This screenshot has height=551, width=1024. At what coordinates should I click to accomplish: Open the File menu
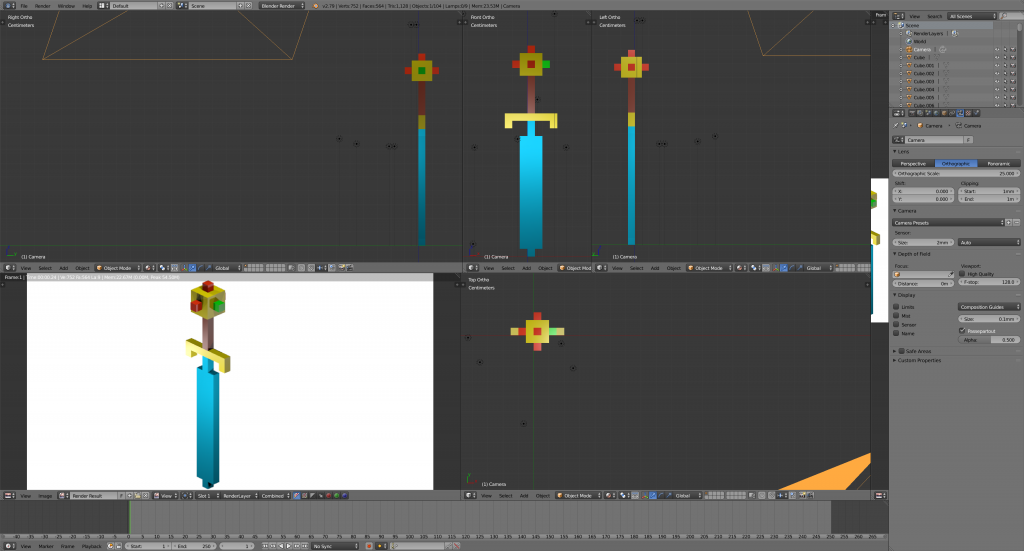24,5
